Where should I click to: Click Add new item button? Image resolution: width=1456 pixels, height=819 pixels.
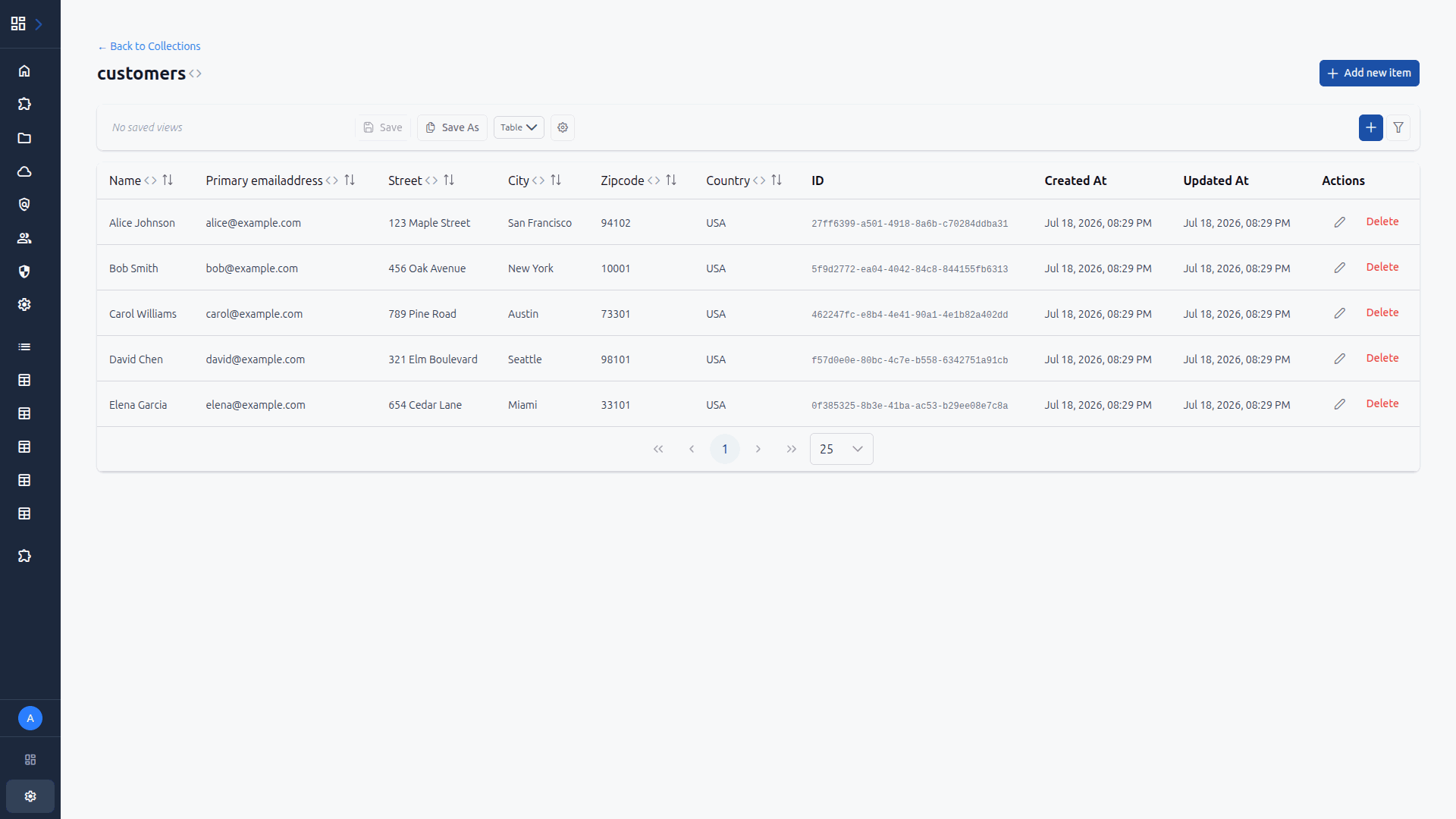pyautogui.click(x=1370, y=74)
